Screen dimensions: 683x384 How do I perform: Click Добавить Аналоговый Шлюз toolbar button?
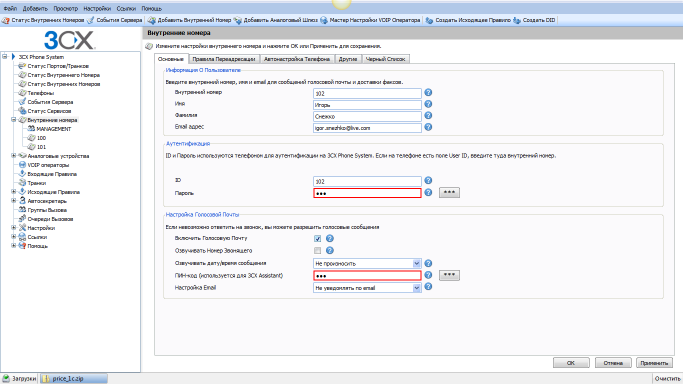[276, 20]
